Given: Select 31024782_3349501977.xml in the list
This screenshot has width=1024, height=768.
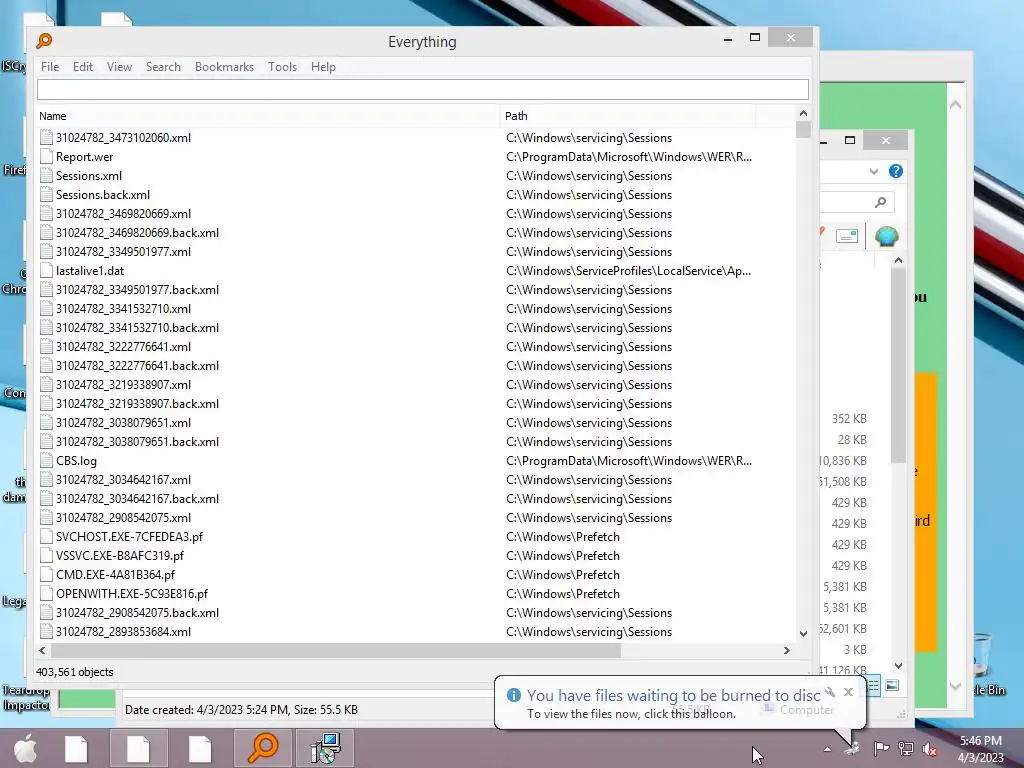Looking at the screenshot, I should point(416,251).
